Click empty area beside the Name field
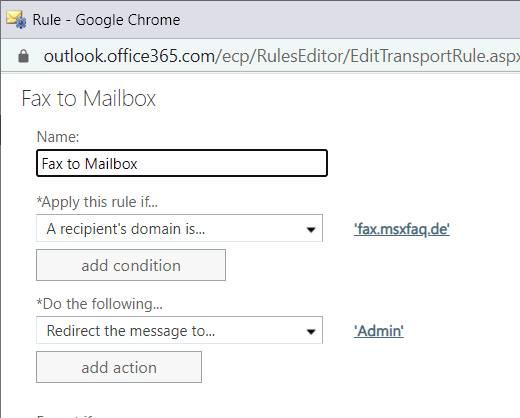 (x=417, y=163)
